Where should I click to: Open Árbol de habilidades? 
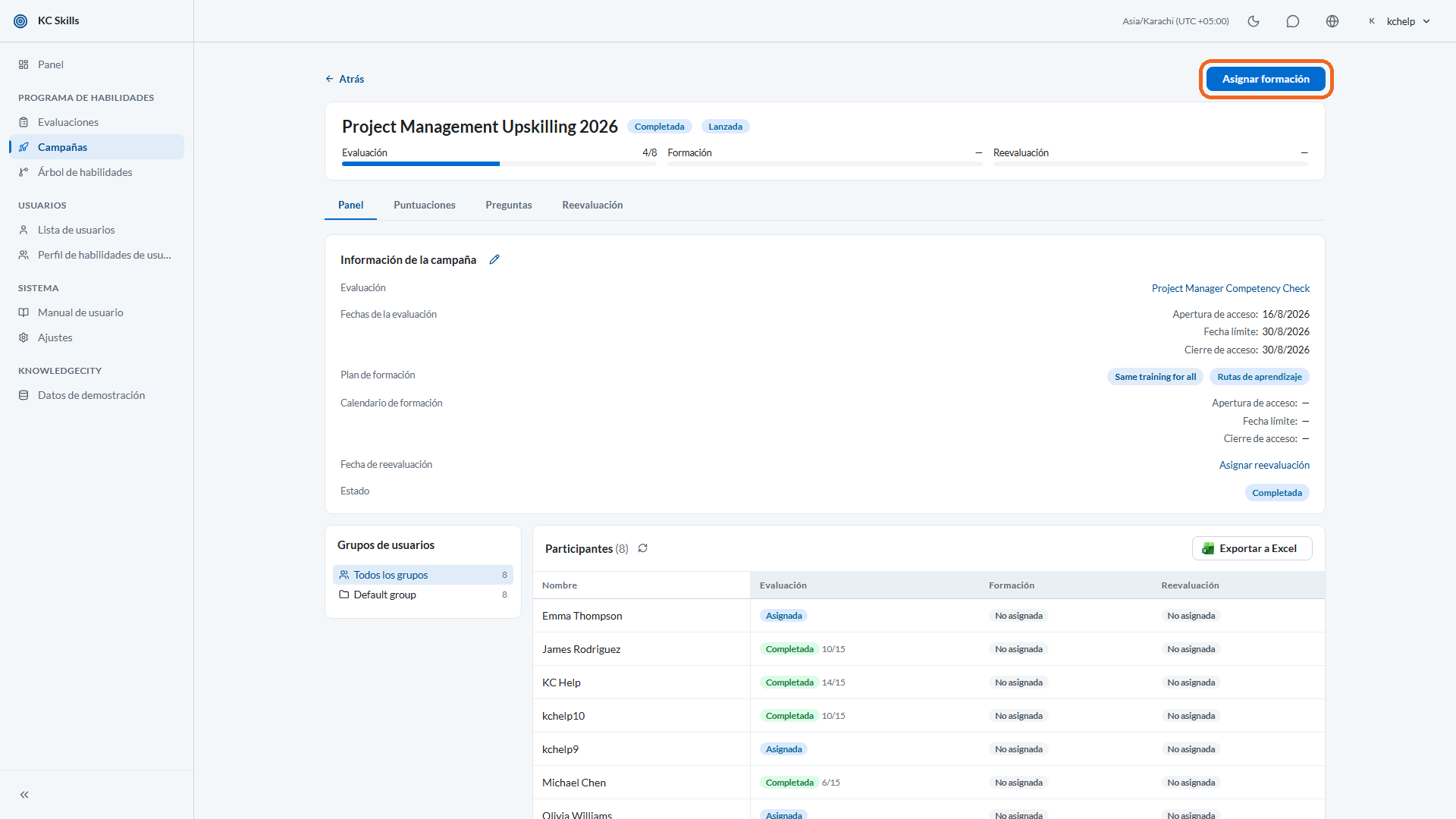97,172
